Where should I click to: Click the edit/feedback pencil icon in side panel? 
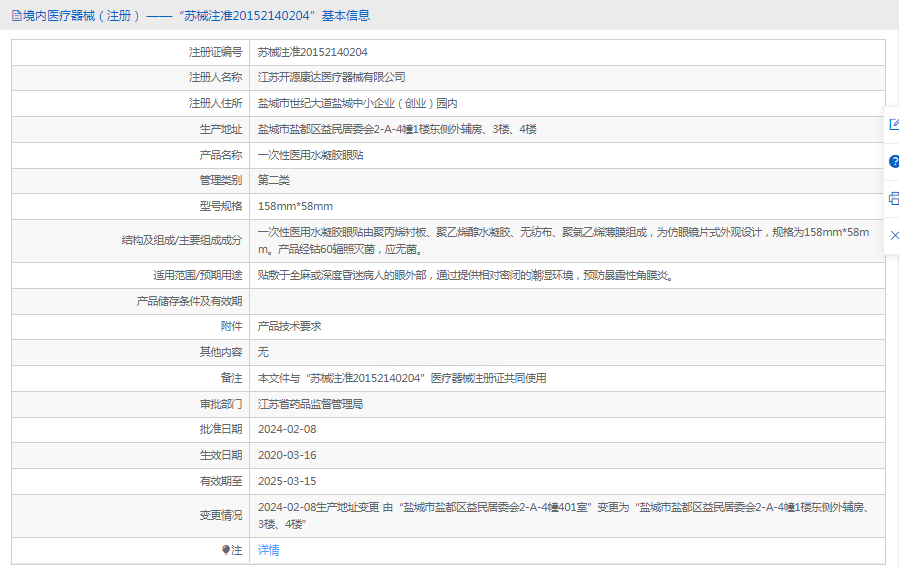pyautogui.click(x=893, y=124)
